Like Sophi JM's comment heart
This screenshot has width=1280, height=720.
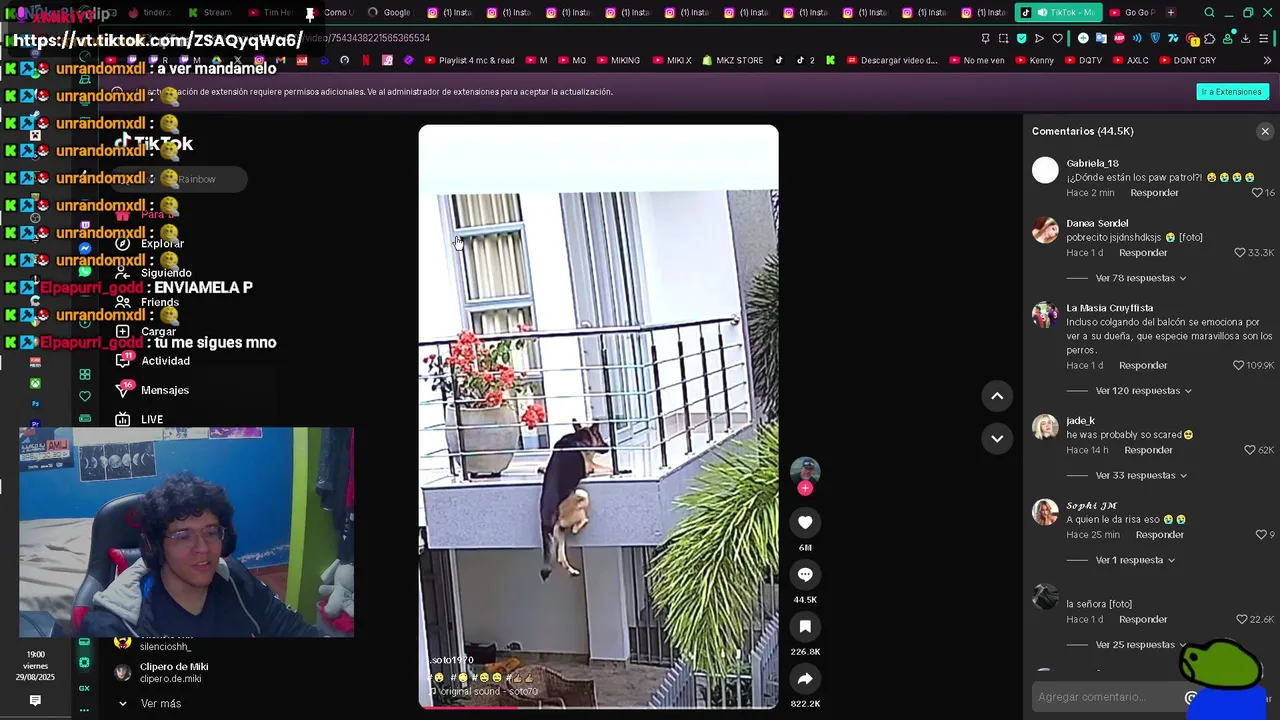1261,535
